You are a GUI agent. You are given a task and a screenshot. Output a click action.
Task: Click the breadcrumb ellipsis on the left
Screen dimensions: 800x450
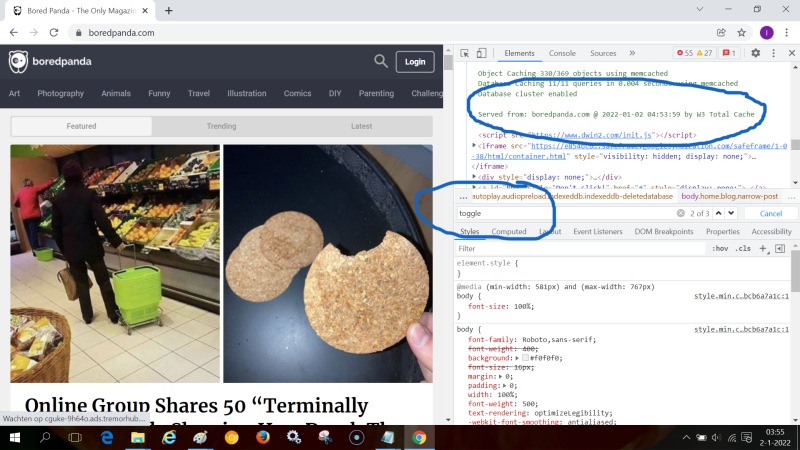pos(463,196)
